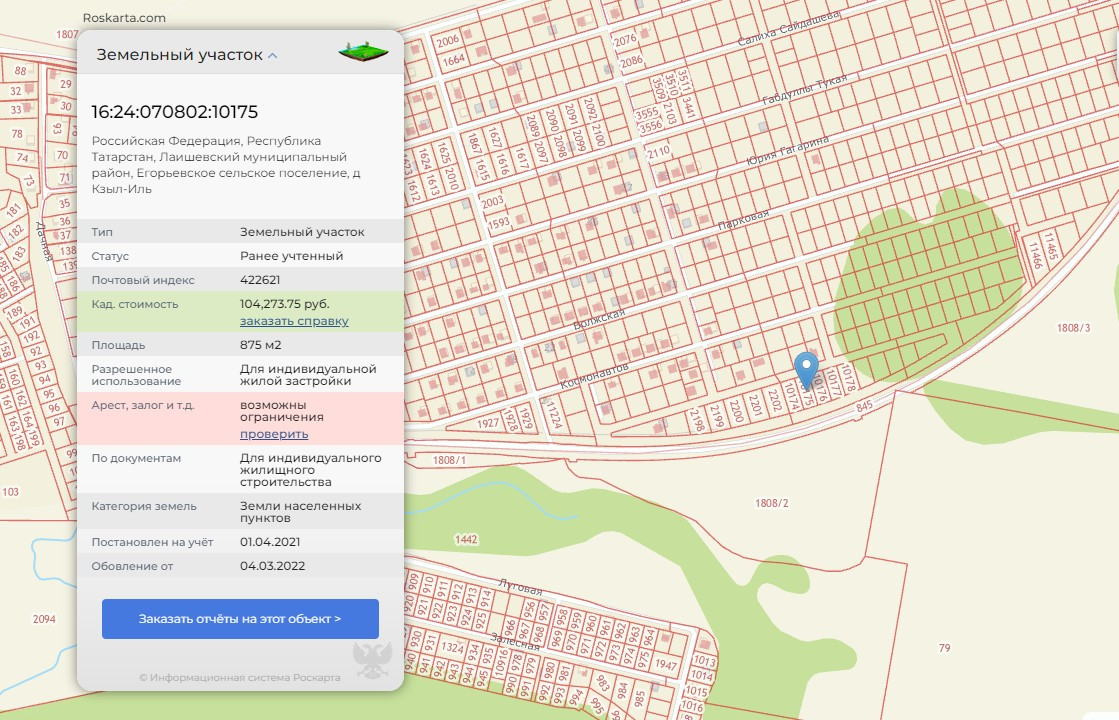
Task: Select parcel 1808/2 on the map
Action: [772, 503]
